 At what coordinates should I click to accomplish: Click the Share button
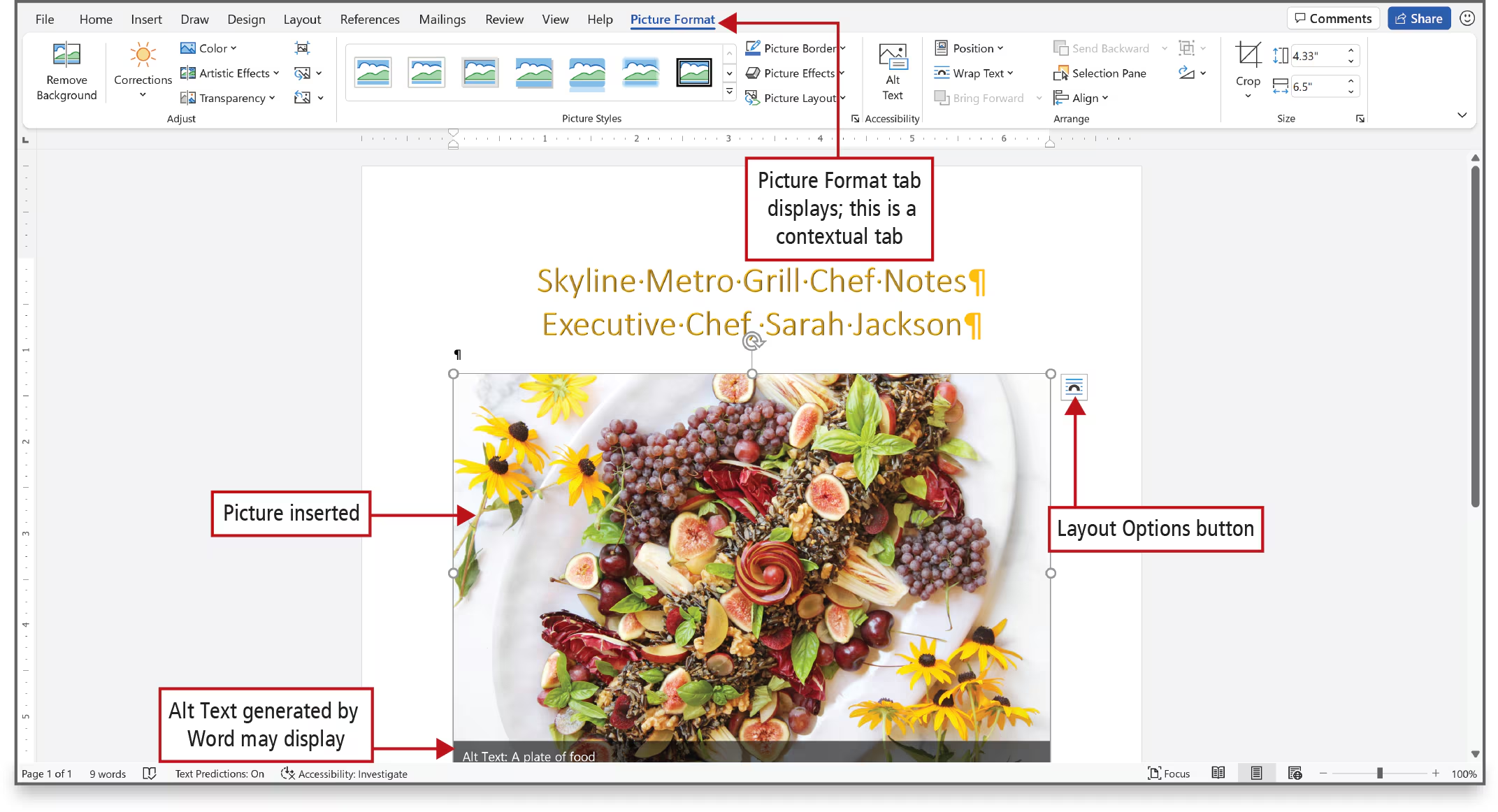tap(1419, 19)
